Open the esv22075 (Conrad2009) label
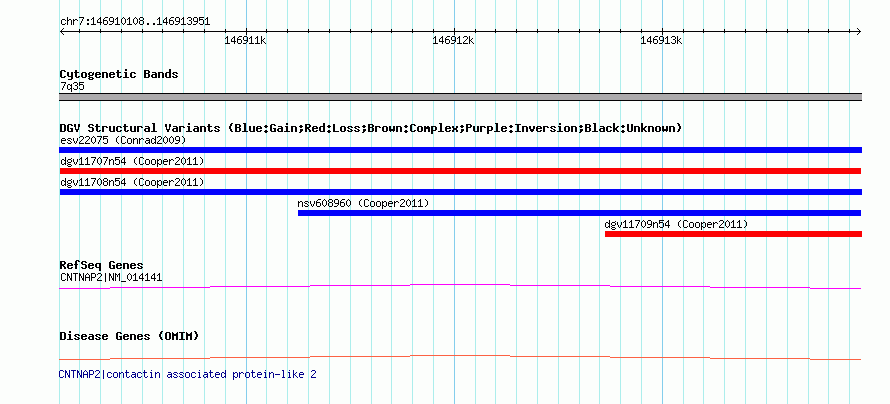The width and height of the screenshot is (890, 404). pos(123,140)
